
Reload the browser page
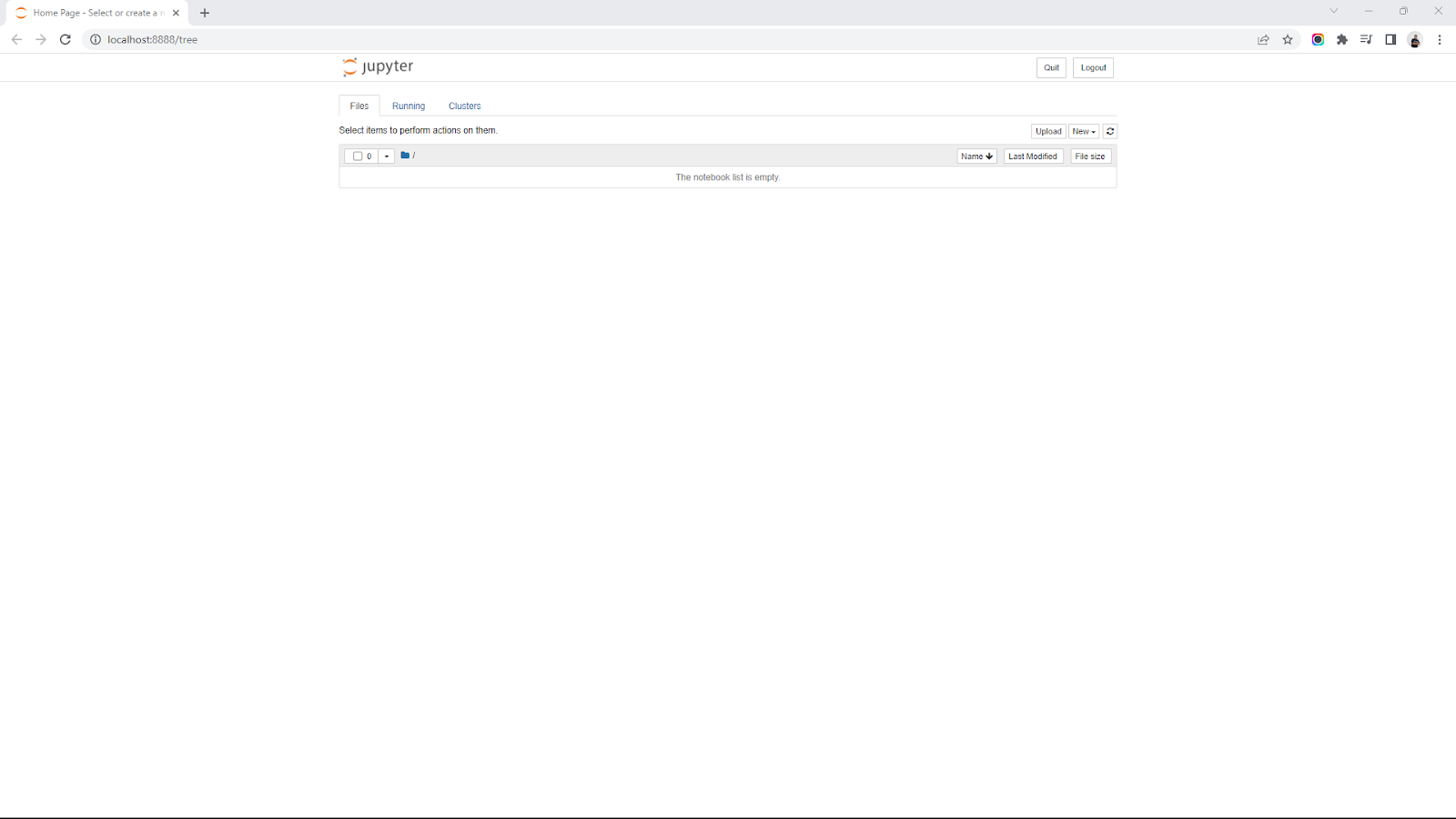pos(66,39)
